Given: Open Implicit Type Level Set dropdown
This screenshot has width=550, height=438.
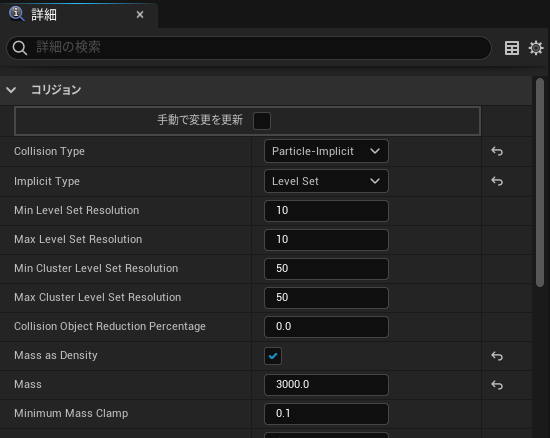Looking at the screenshot, I should click(x=326, y=181).
